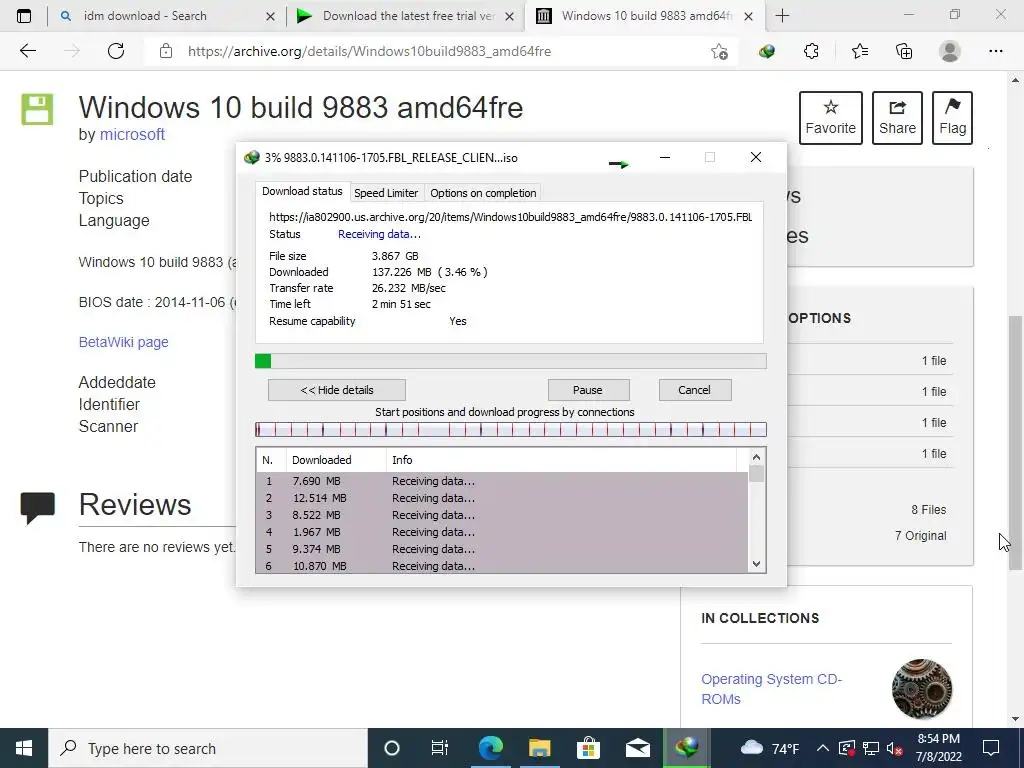Open the microsoft author link
1024x768 pixels.
(132, 135)
